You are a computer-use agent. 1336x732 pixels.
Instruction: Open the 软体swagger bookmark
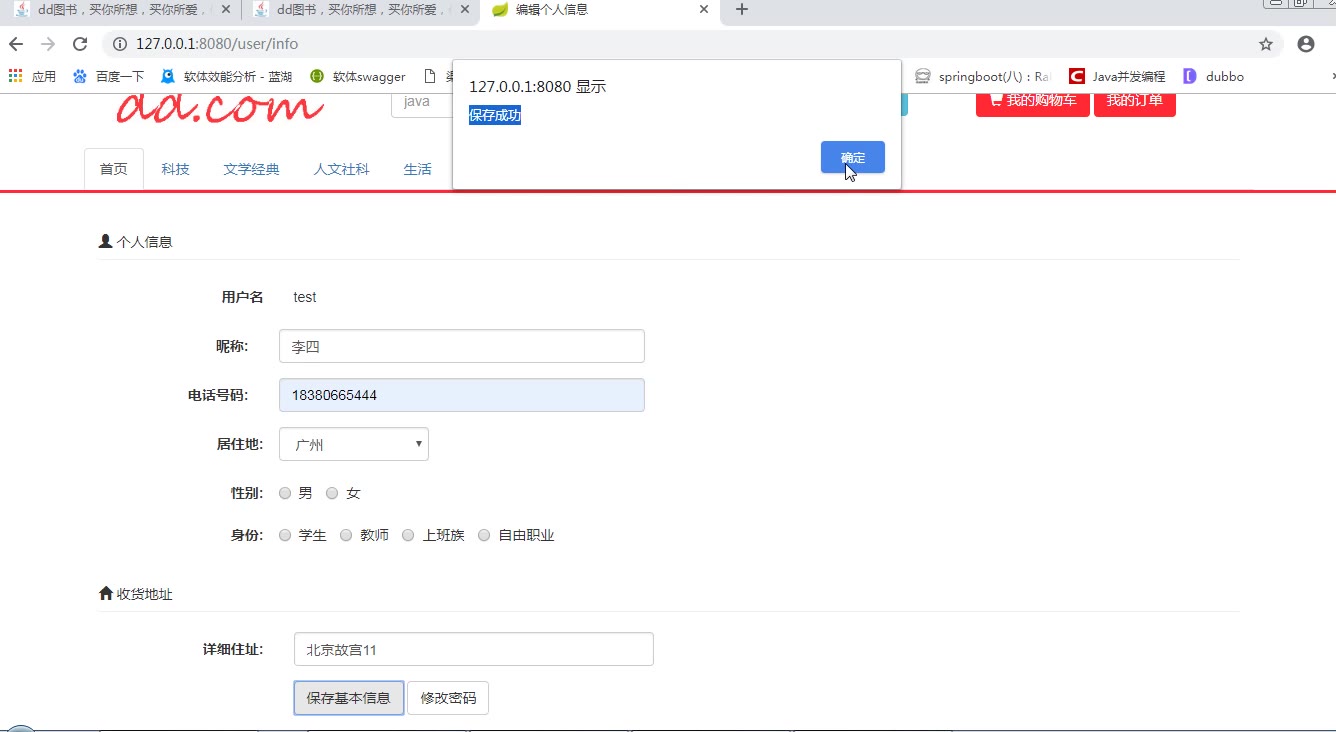click(358, 76)
